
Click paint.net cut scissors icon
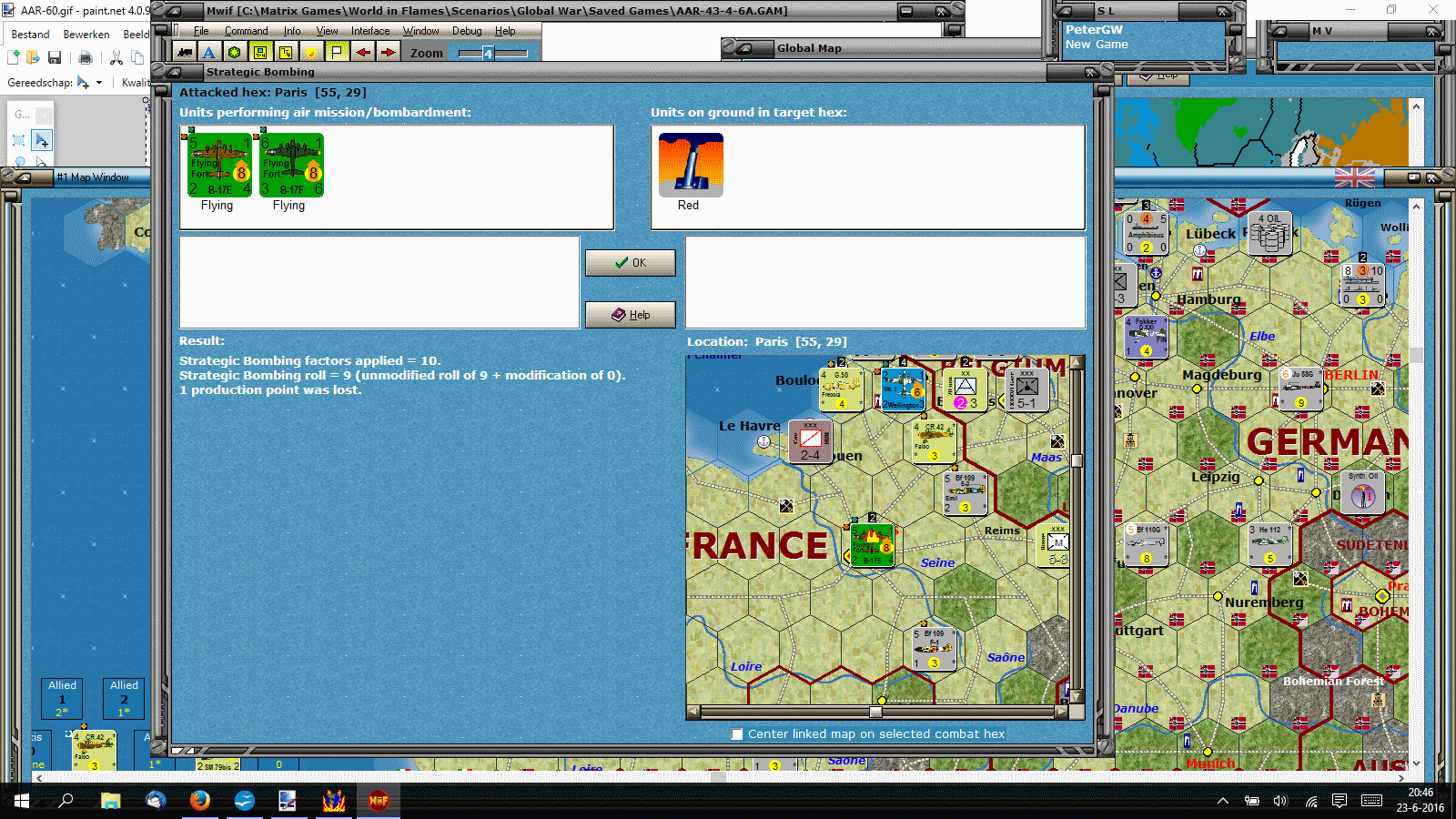pos(116,57)
